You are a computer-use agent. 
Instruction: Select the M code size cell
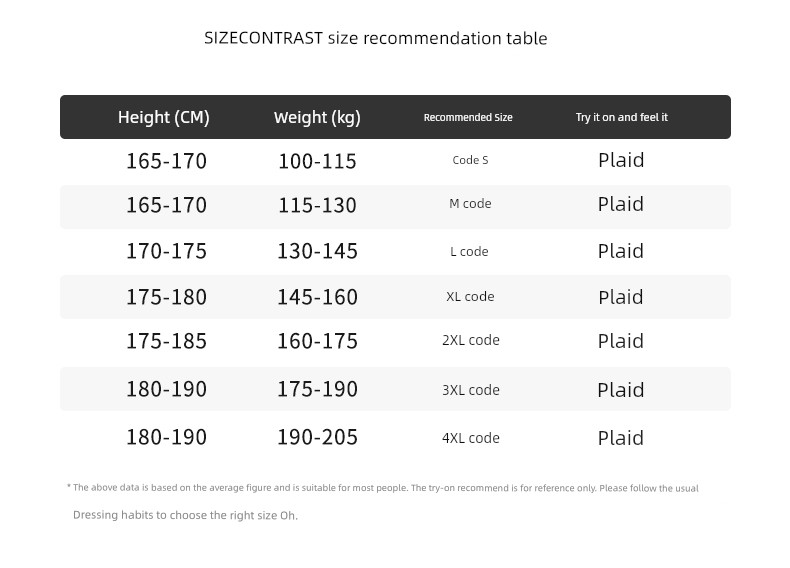pos(470,204)
